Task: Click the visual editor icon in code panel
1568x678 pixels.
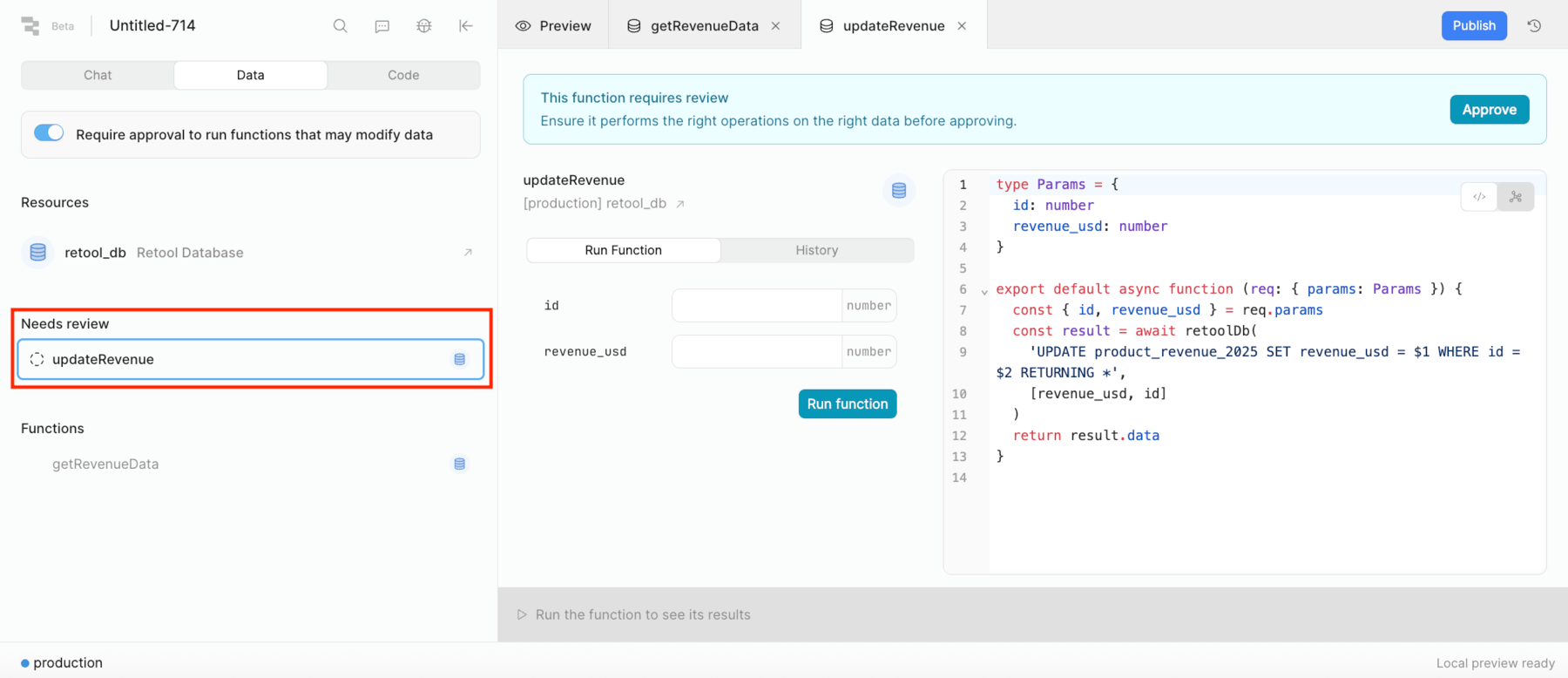Action: [x=1516, y=197]
